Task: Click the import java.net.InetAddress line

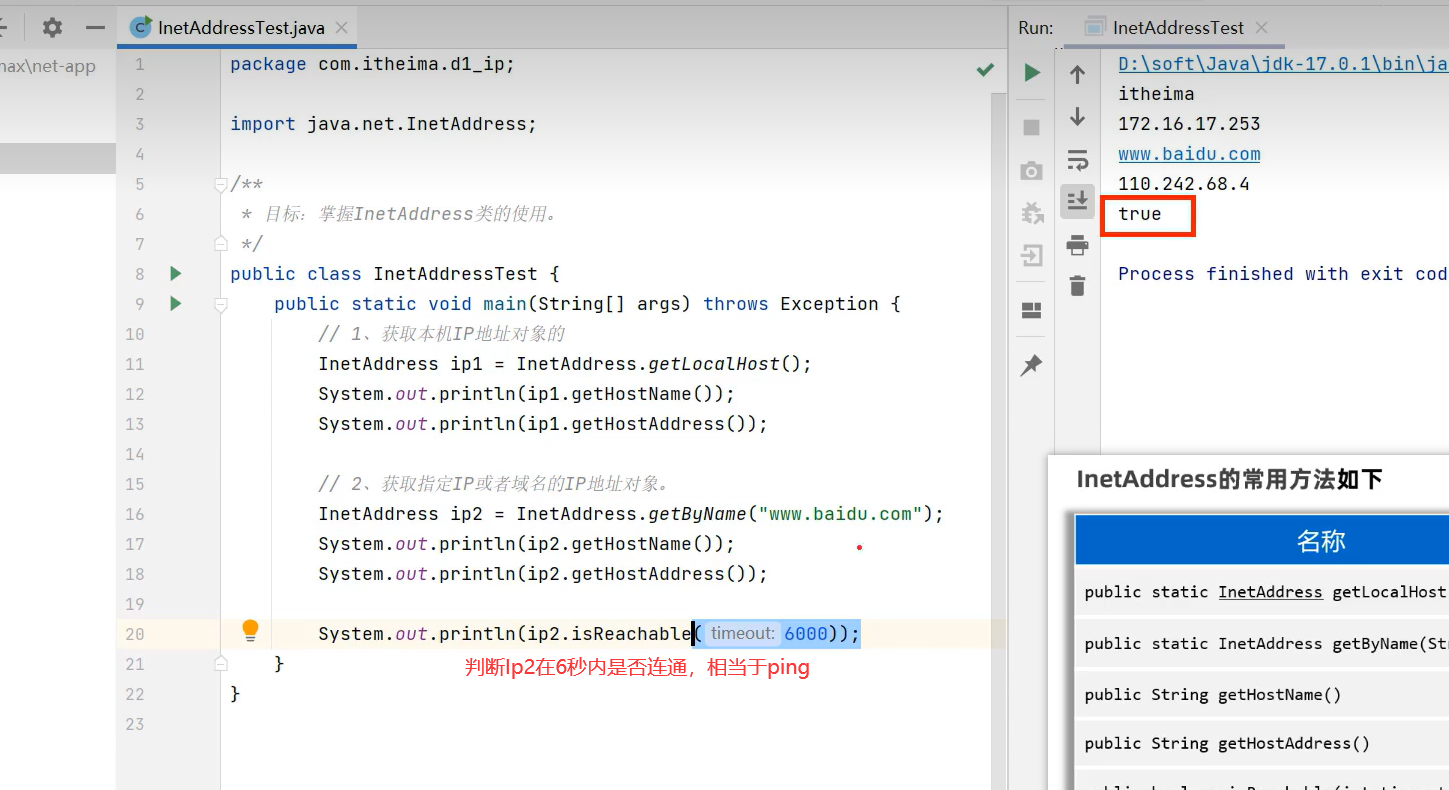Action: 383,124
